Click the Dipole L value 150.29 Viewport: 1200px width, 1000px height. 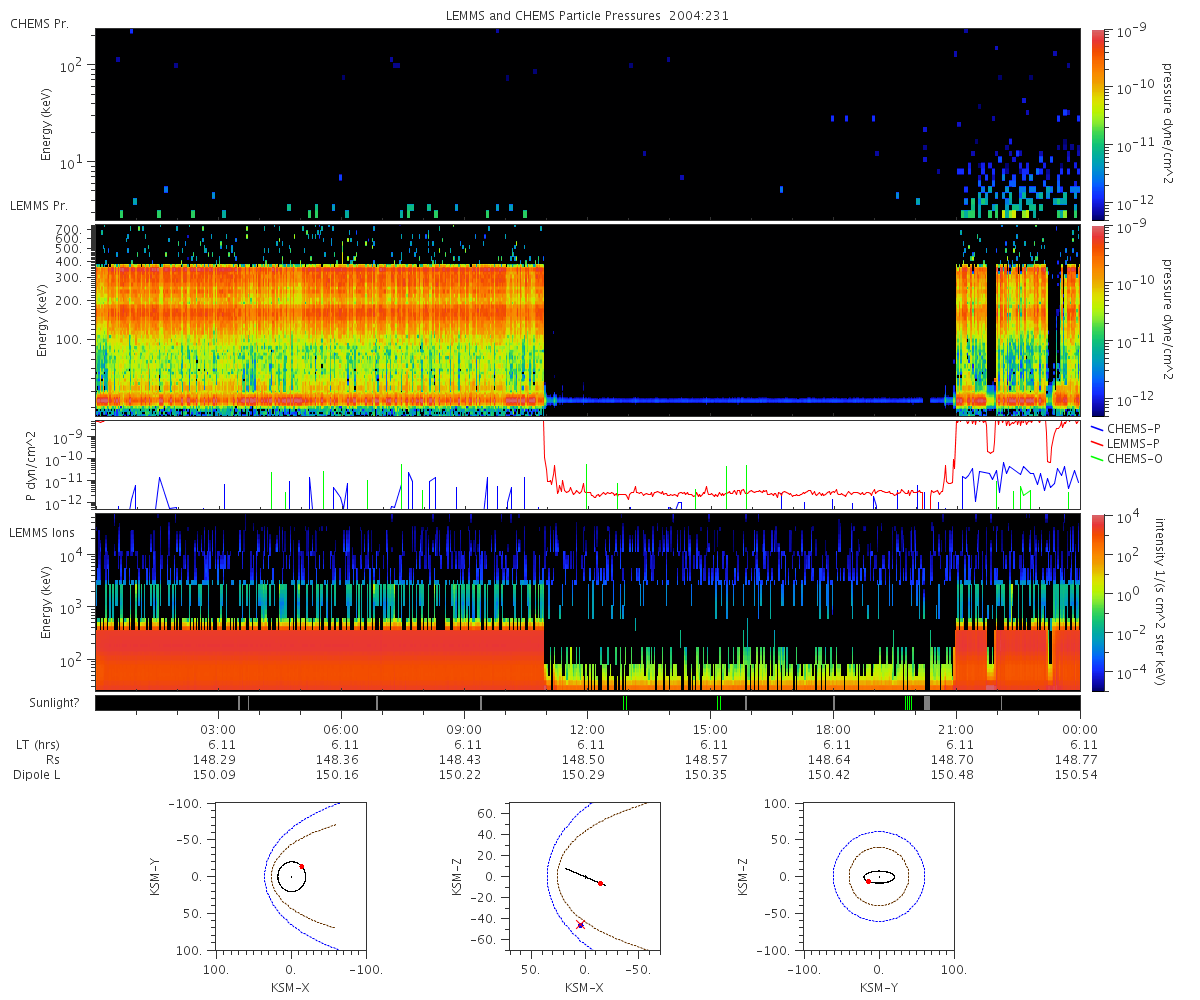[x=583, y=774]
